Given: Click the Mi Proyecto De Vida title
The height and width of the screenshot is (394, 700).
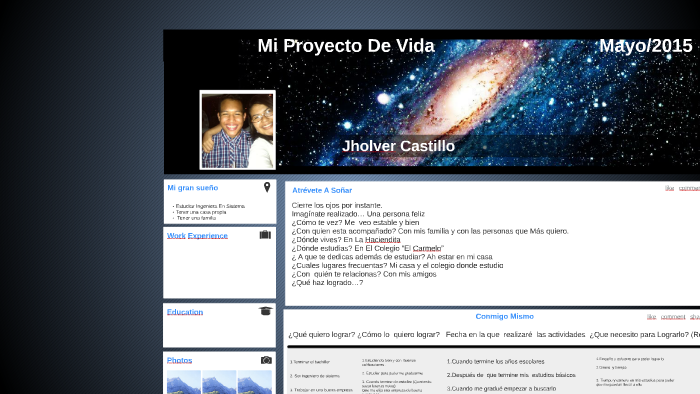Looking at the screenshot, I should (346, 46).
